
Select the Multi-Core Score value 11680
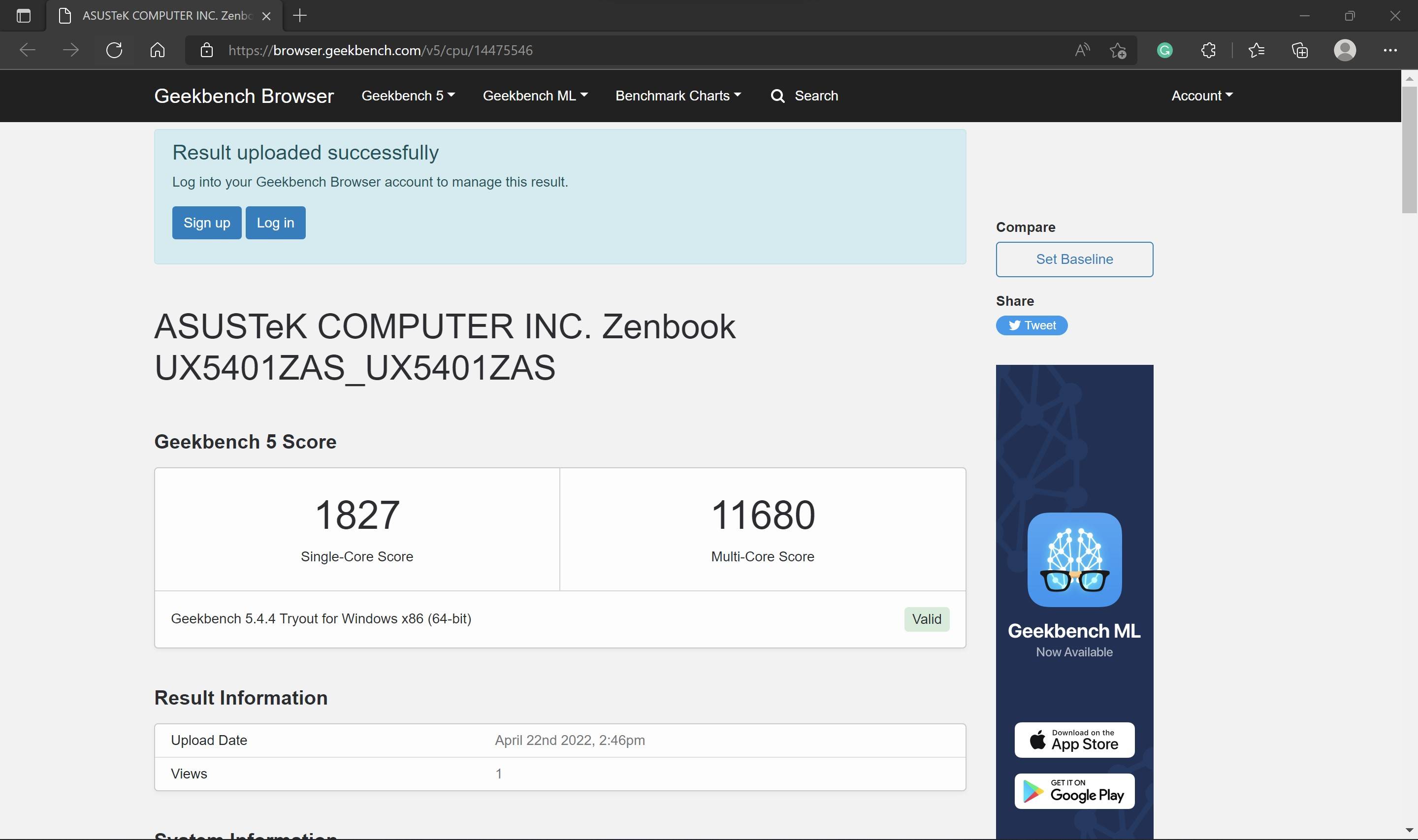coord(762,515)
